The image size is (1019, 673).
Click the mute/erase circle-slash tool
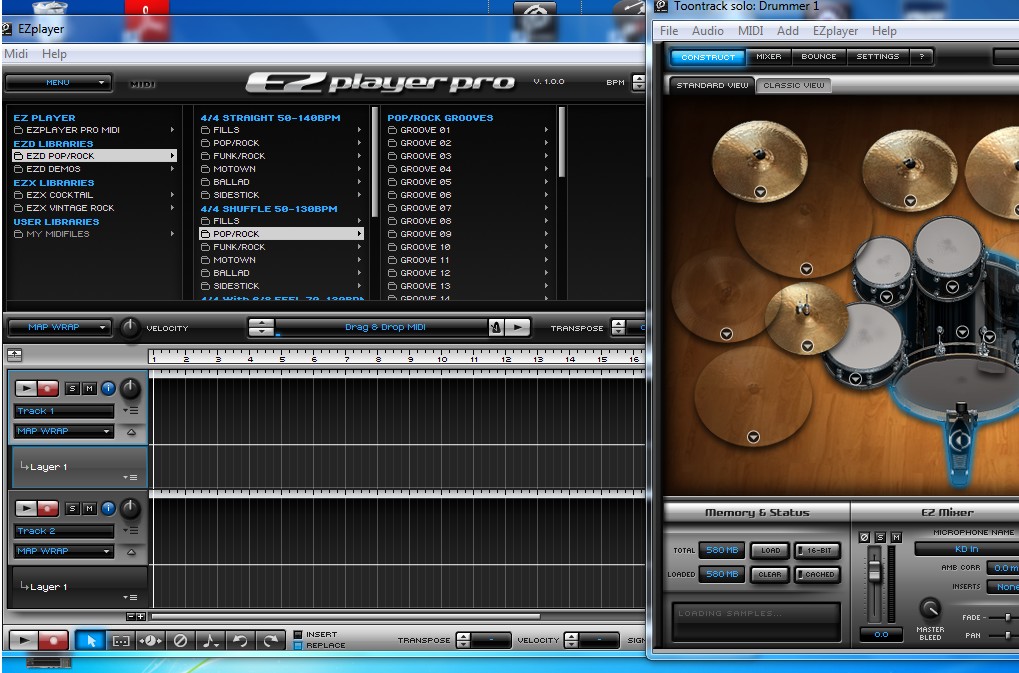pyautogui.click(x=180, y=640)
